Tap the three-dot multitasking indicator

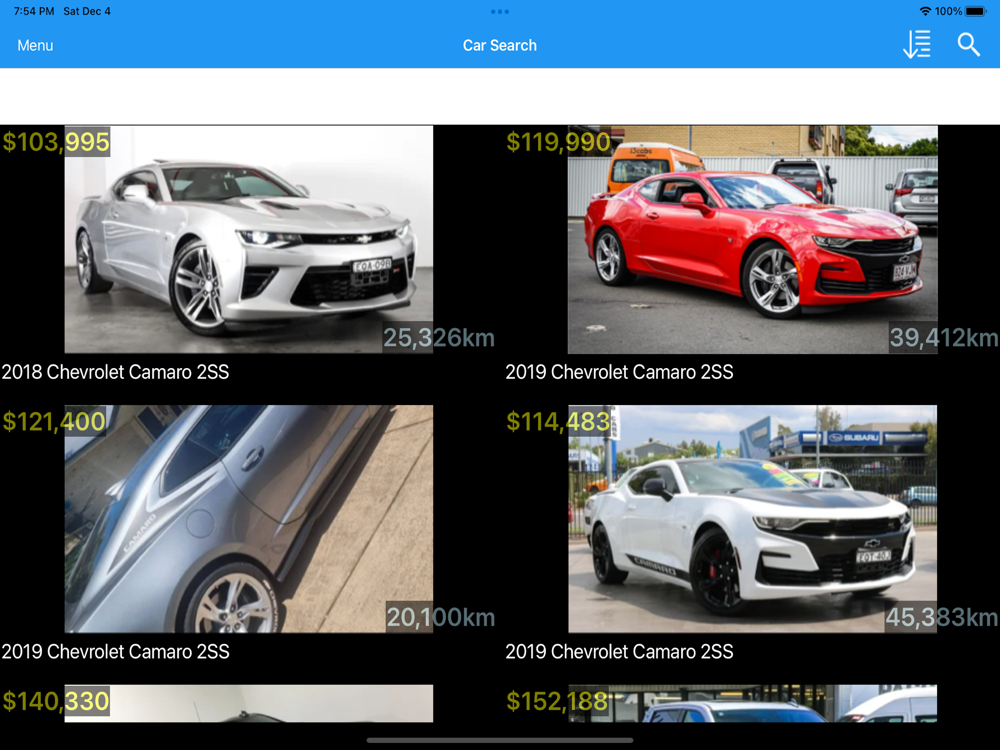pyautogui.click(x=500, y=11)
